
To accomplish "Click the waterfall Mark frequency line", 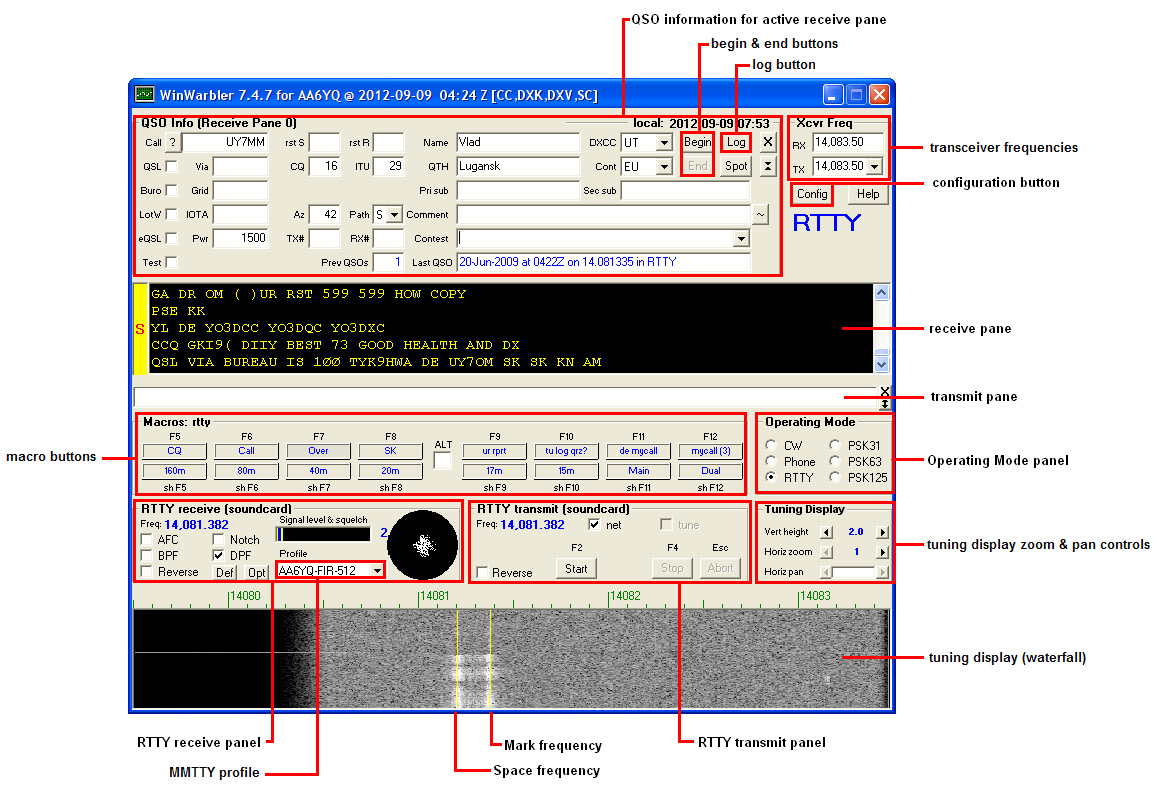I will point(490,658).
